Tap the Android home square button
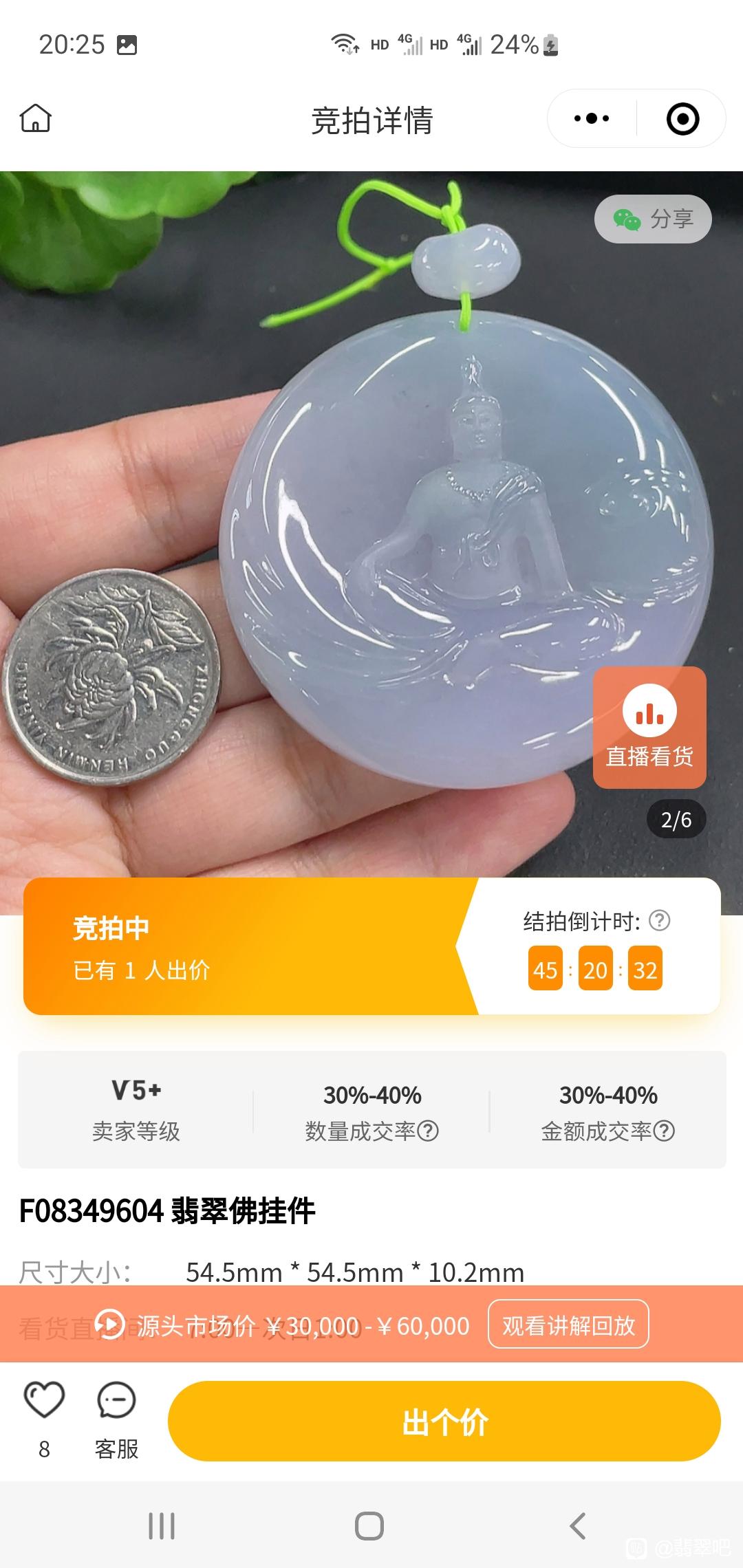 [369, 1526]
